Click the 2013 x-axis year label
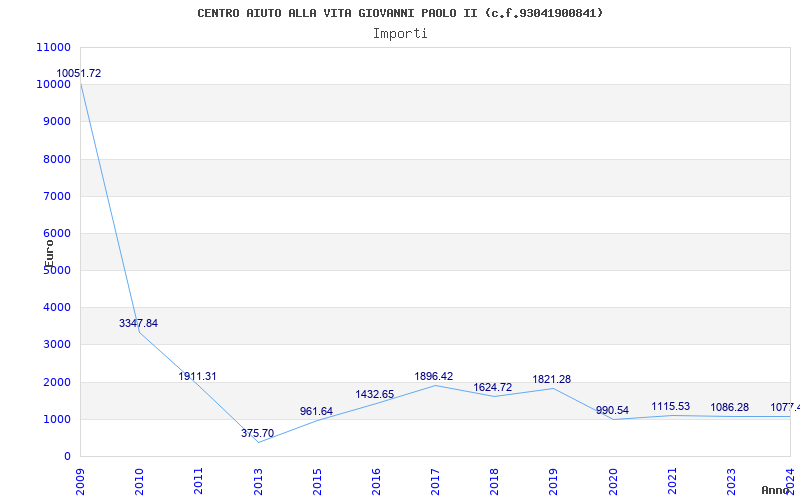The height and width of the screenshot is (500, 800). pyautogui.click(x=258, y=482)
